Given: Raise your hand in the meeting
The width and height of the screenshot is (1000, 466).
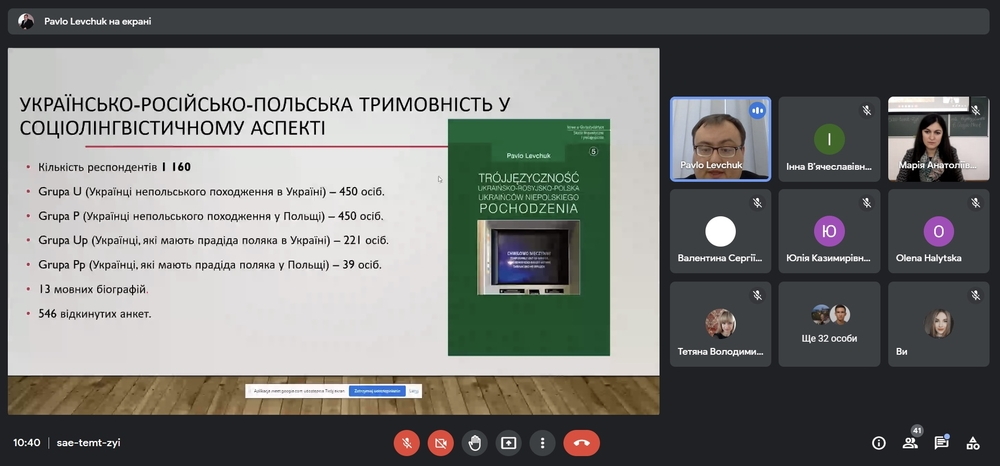Looking at the screenshot, I should pos(474,443).
